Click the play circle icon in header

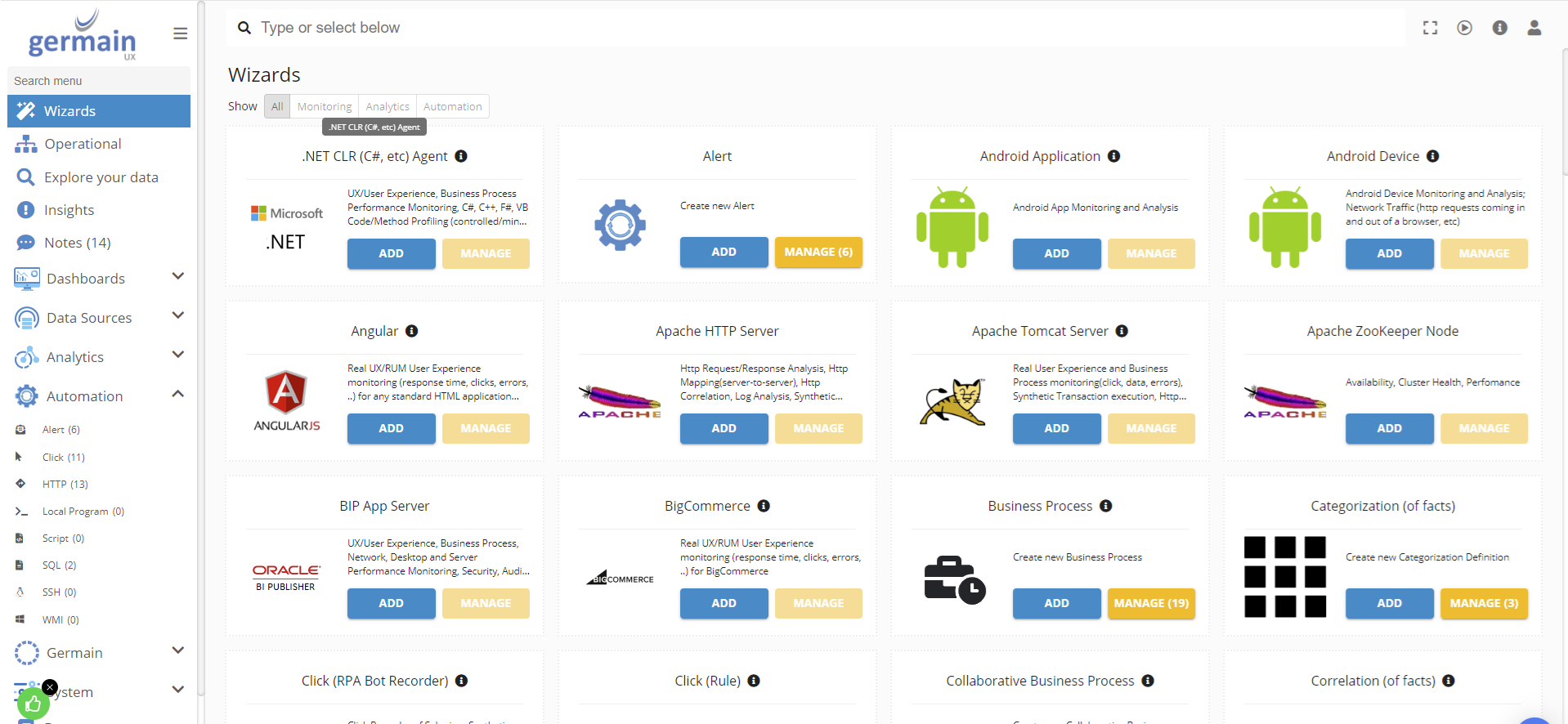point(1464,28)
